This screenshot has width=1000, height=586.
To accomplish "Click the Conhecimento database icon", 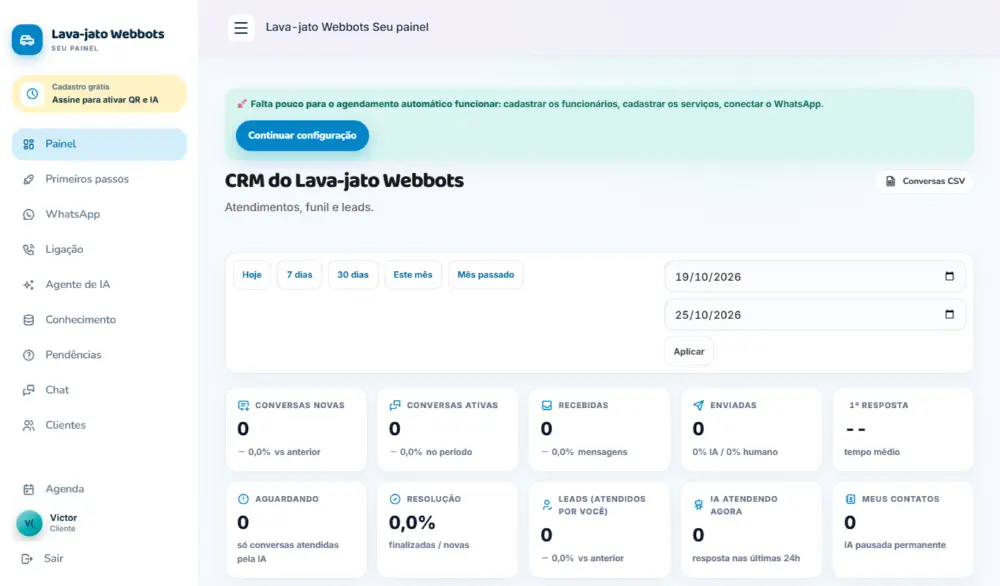I will pos(29,319).
